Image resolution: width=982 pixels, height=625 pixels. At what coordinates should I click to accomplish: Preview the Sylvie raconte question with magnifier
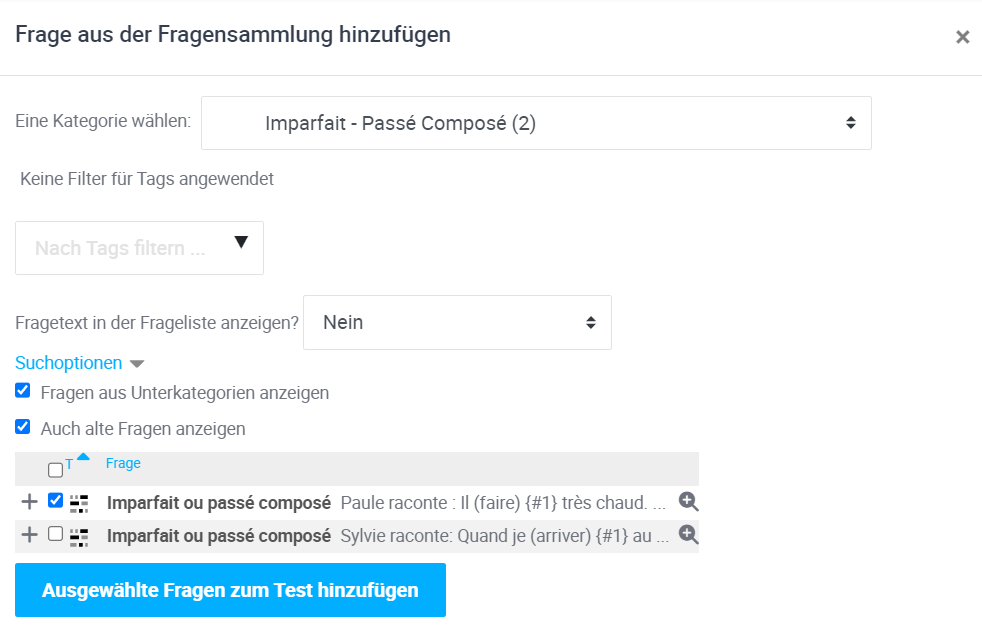[x=688, y=535]
